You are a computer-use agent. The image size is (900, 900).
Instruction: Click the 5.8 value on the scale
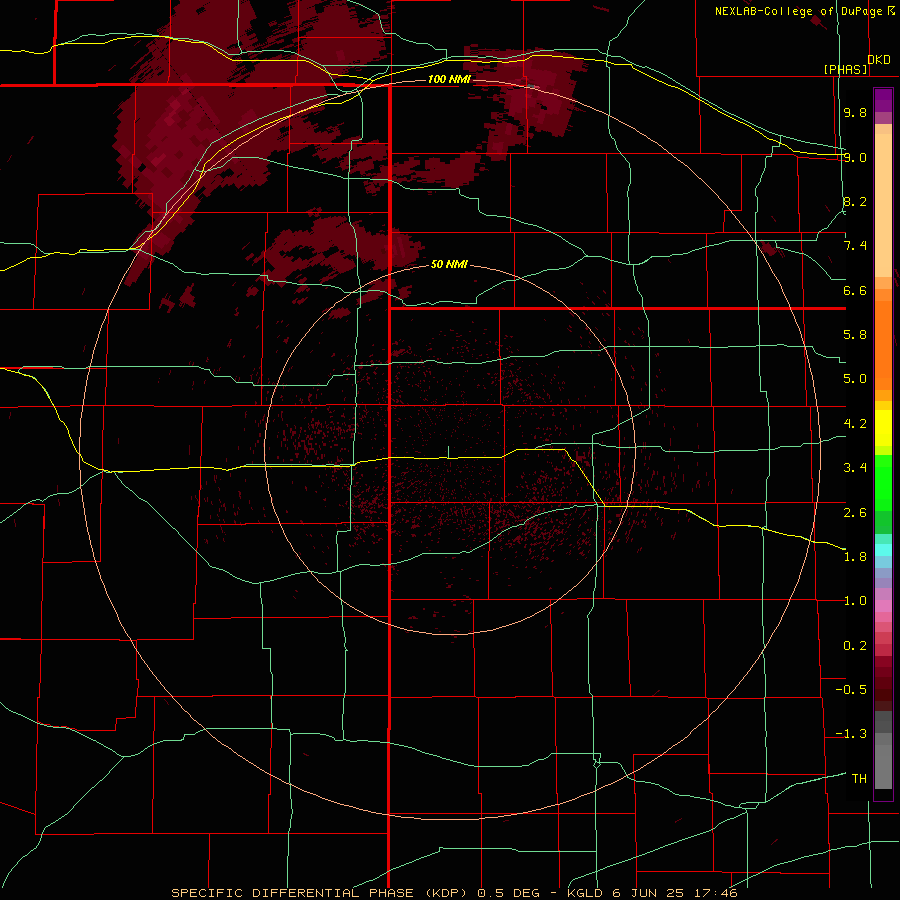click(x=855, y=335)
